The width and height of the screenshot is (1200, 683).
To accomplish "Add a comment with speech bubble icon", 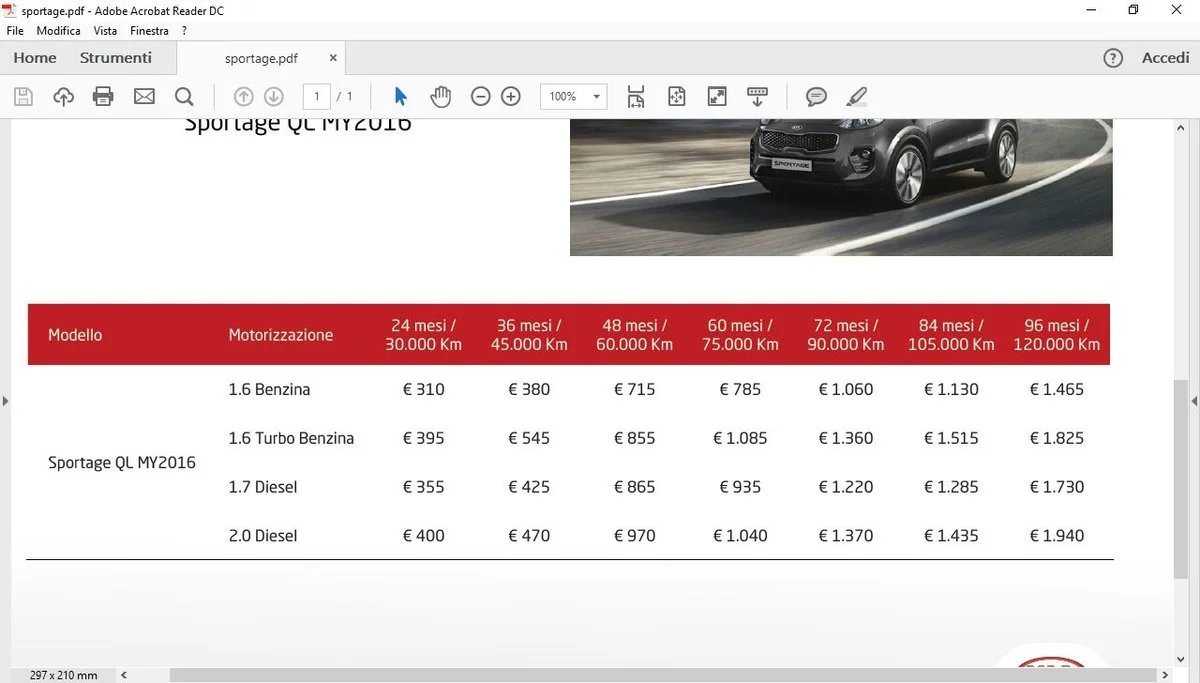I will coord(817,97).
